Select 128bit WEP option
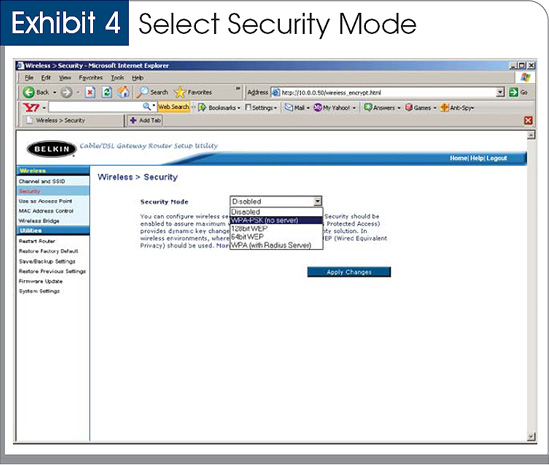Viewport: 549px width, 465px height. pos(276,229)
